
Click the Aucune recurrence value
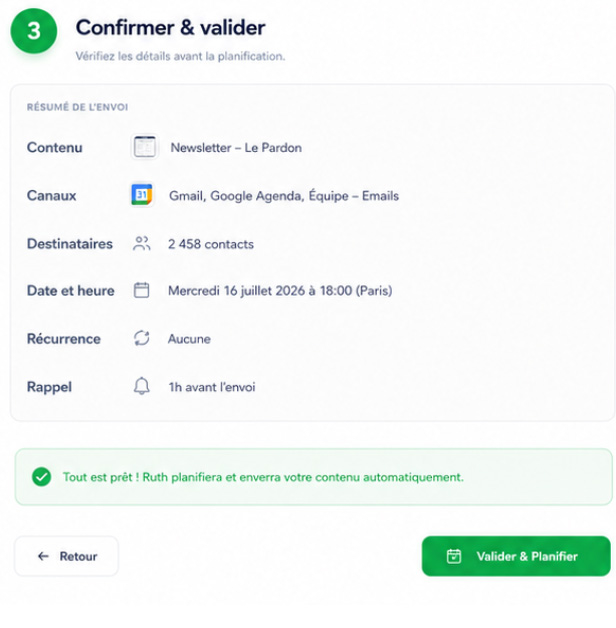(x=189, y=339)
